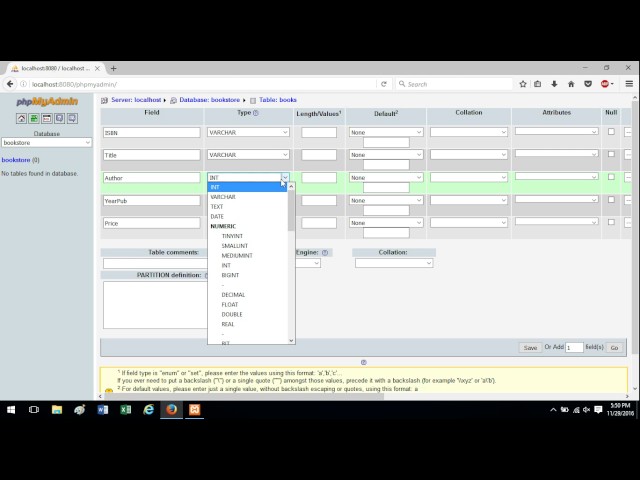Choose DECIMAL from the type list
The height and width of the screenshot is (480, 640).
coord(248,295)
